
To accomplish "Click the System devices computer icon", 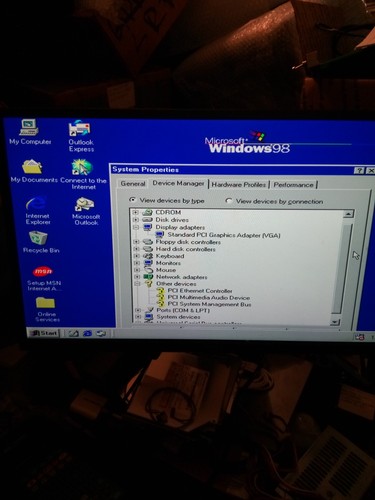I will point(149,317).
